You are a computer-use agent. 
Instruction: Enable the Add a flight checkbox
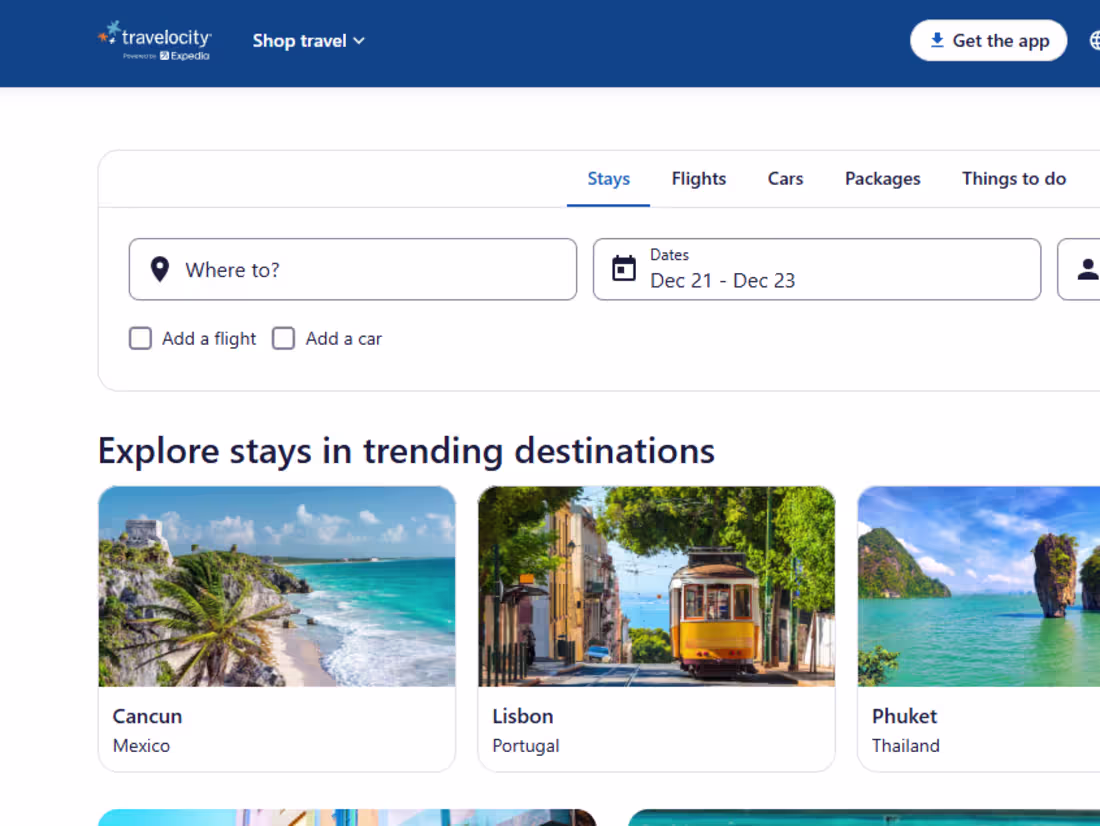tap(140, 338)
